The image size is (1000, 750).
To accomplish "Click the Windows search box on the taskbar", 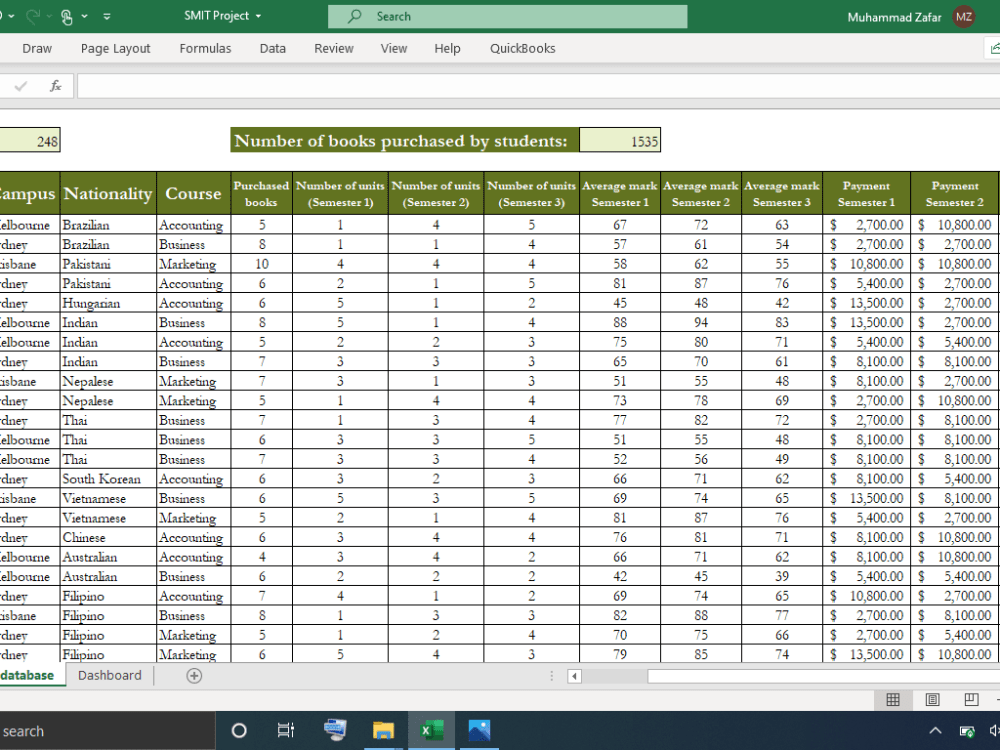I will [100, 730].
